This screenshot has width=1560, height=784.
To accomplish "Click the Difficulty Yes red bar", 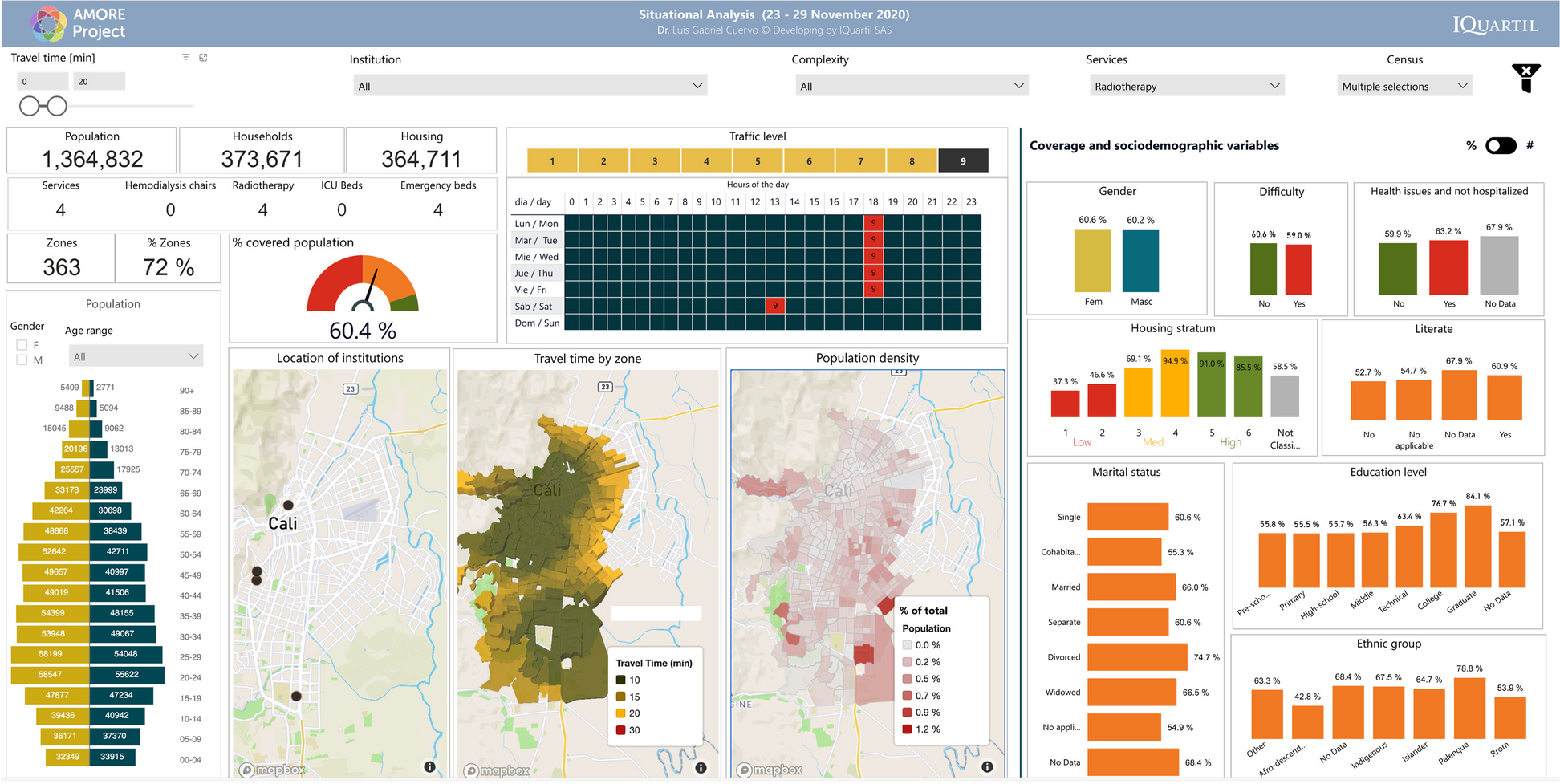I will coord(1298,270).
